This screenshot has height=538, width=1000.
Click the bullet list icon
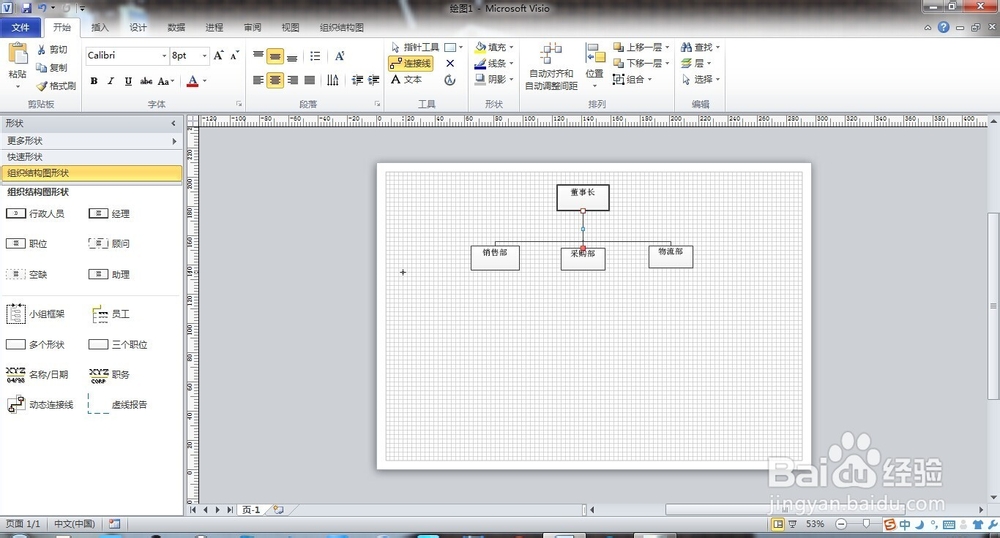(x=315, y=56)
